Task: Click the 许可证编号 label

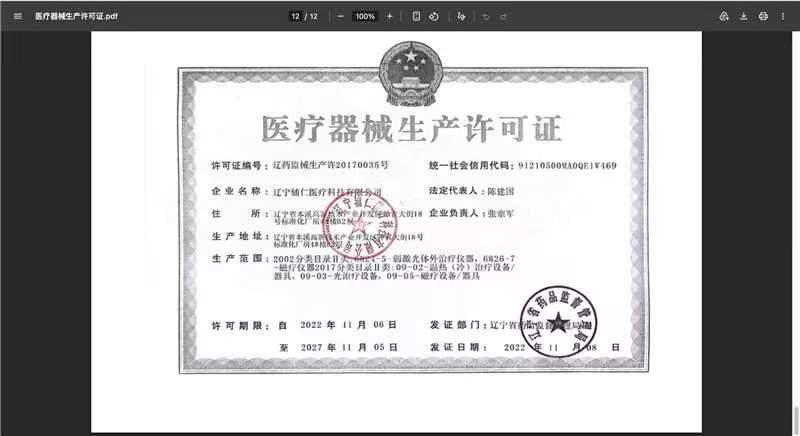Action: tap(237, 165)
